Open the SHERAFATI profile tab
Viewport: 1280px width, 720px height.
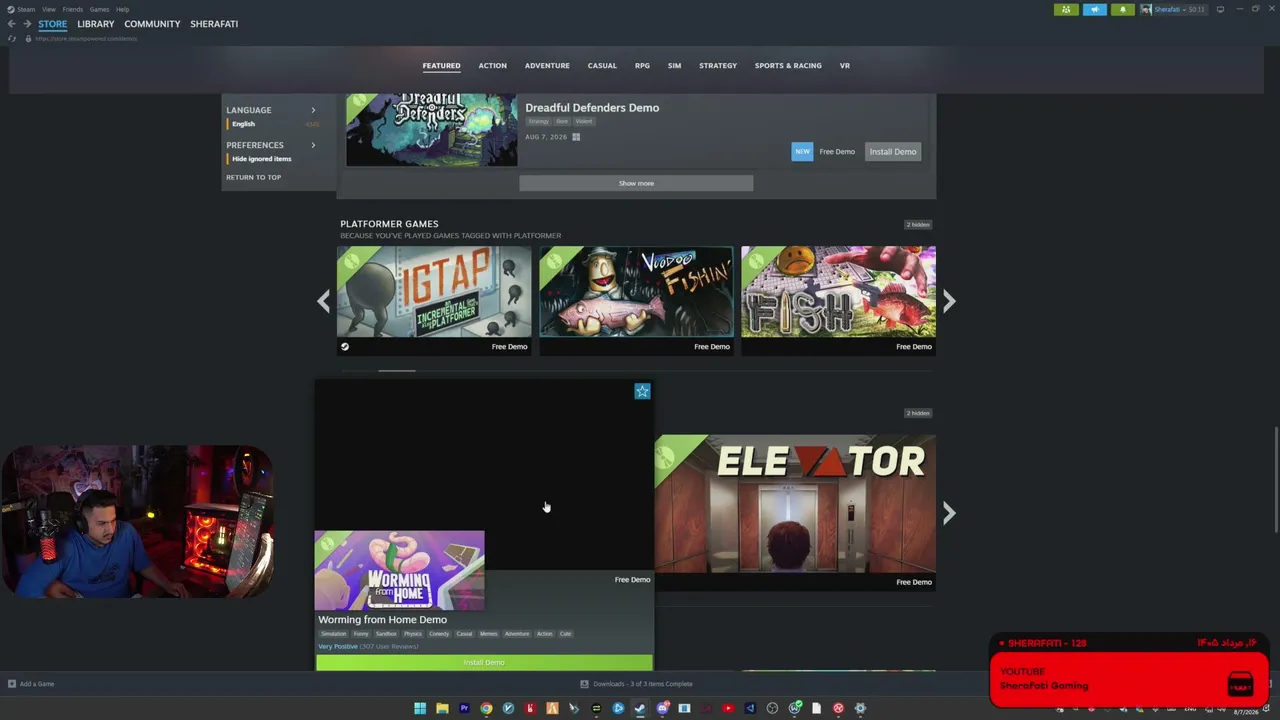click(214, 24)
